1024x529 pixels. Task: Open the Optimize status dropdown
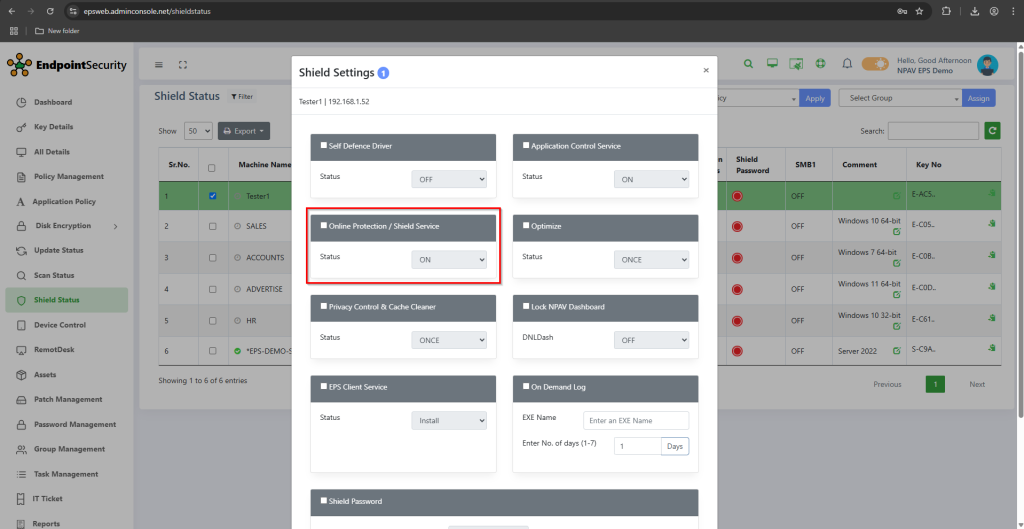pyautogui.click(x=651, y=259)
